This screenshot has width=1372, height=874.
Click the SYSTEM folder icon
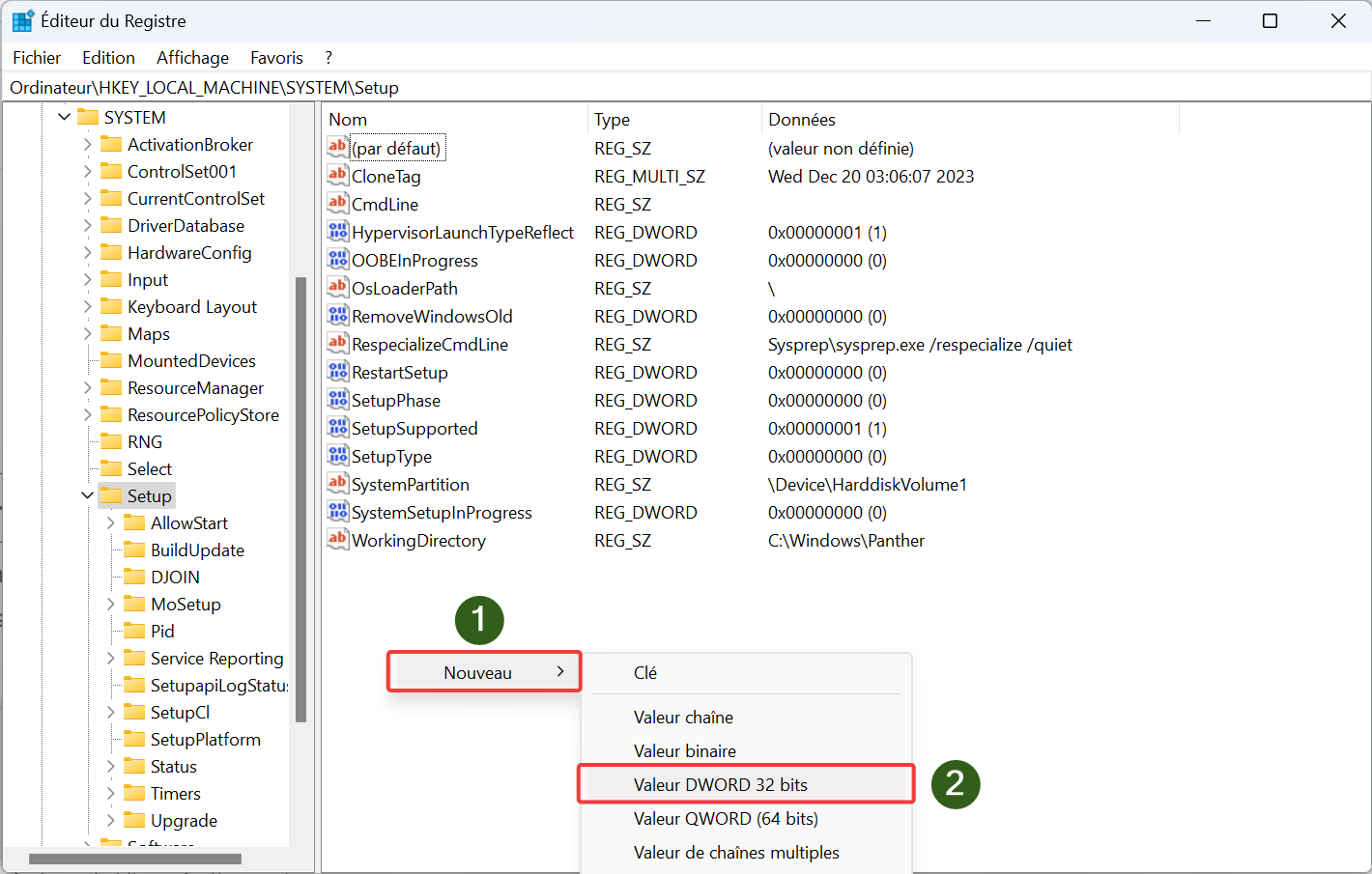[88, 117]
